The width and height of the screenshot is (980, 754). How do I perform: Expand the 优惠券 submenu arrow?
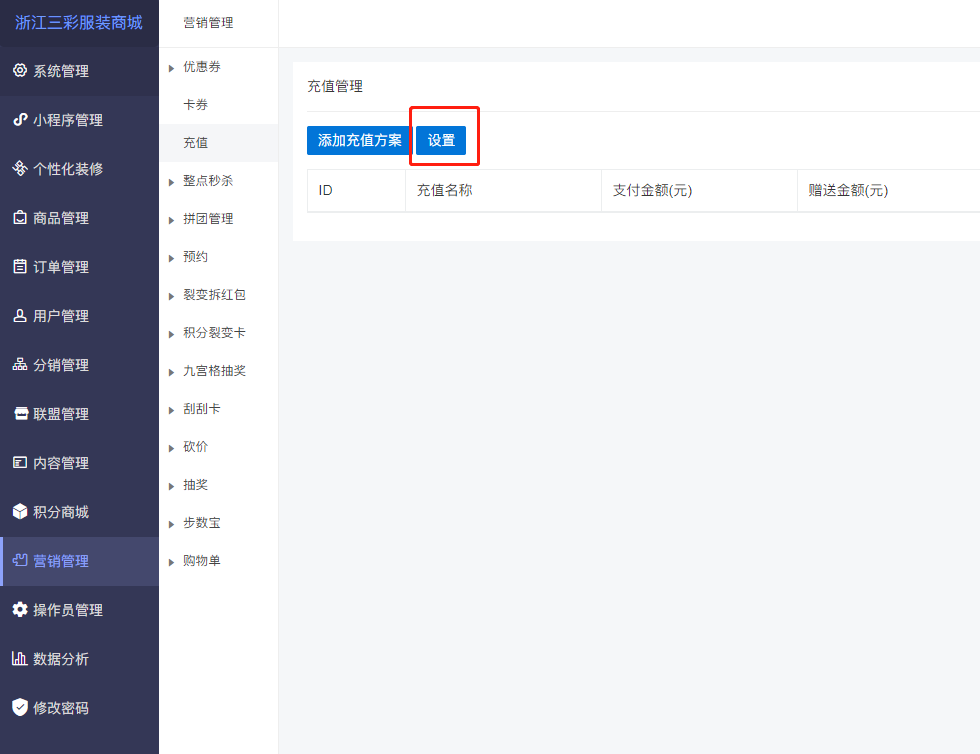[x=171, y=68]
